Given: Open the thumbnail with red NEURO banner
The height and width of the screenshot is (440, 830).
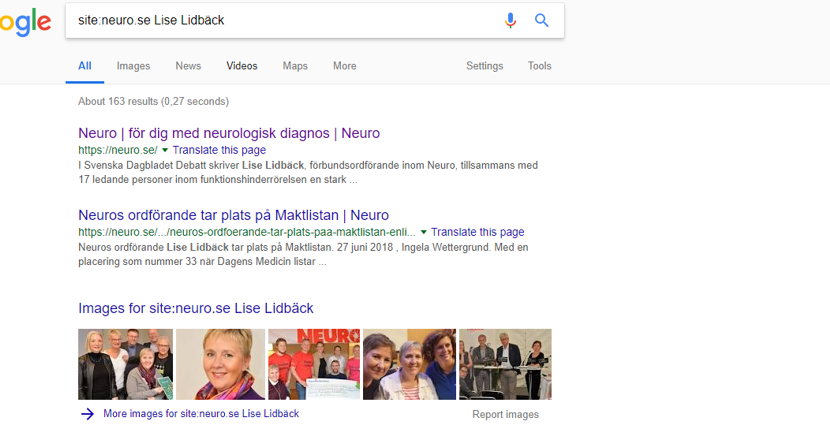Looking at the screenshot, I should coord(313,364).
